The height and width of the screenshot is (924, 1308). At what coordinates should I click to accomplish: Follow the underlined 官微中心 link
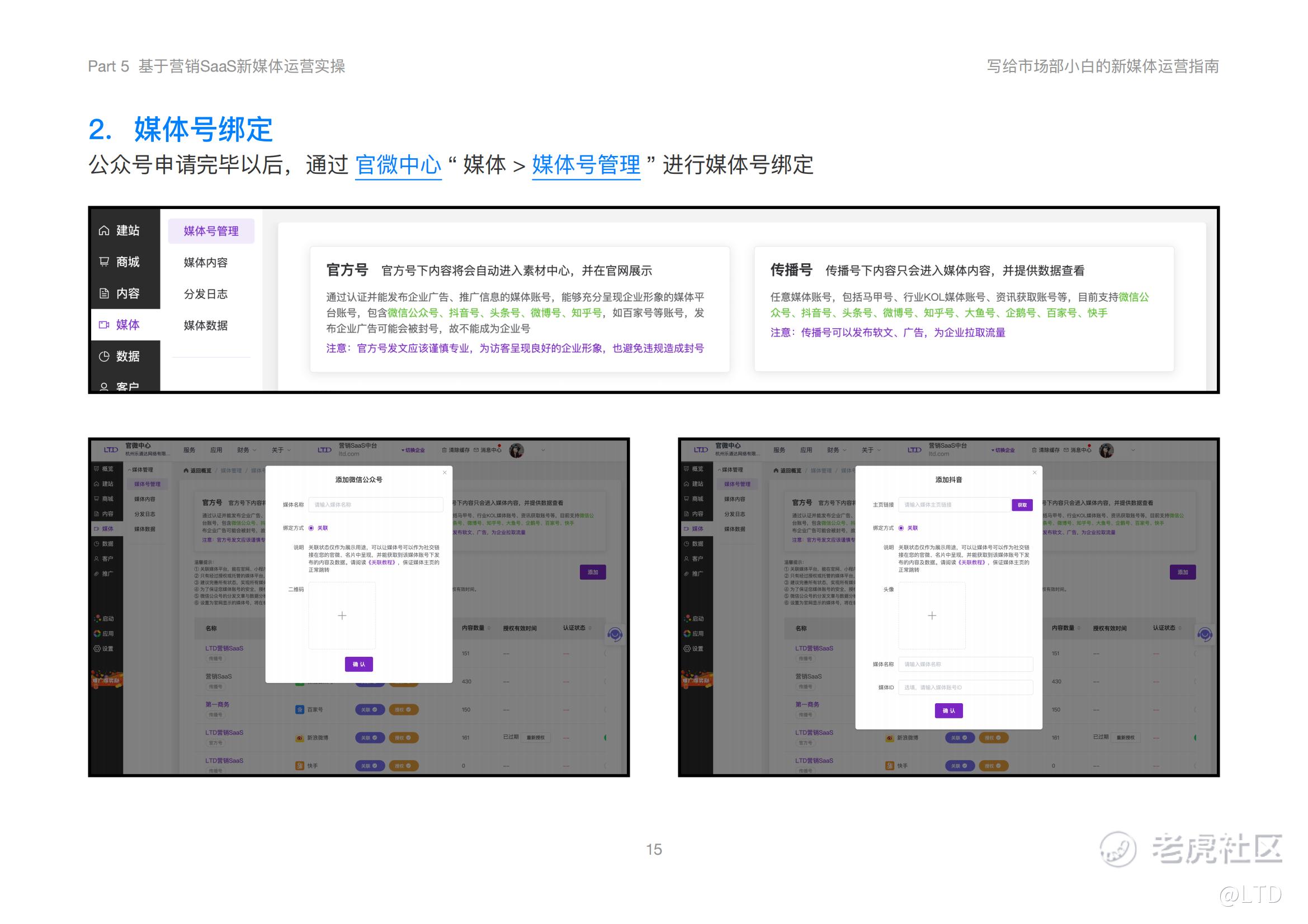(398, 165)
